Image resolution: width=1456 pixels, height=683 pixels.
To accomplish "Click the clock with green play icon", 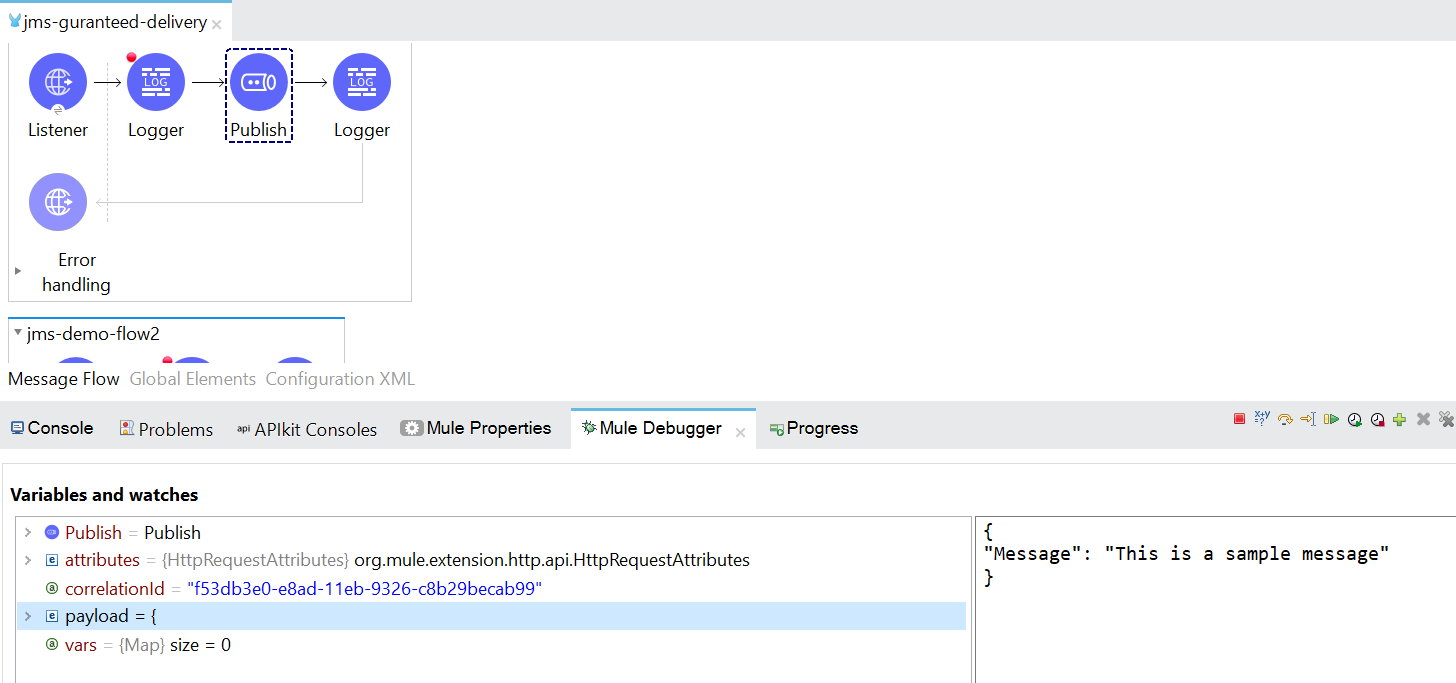I will [x=1354, y=420].
